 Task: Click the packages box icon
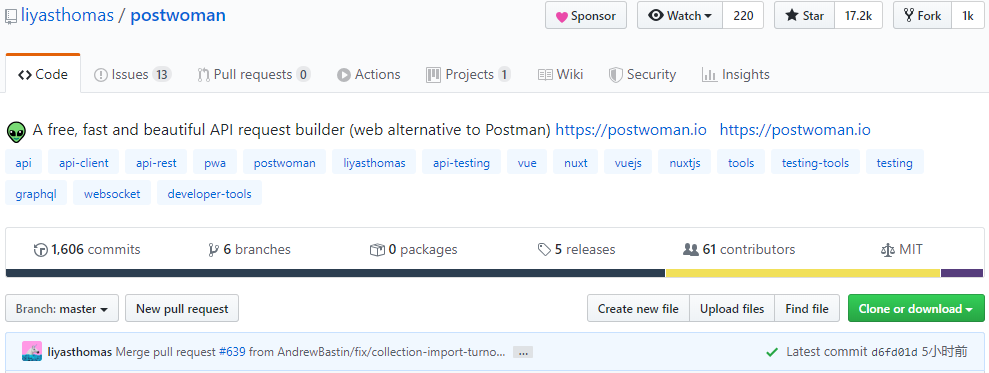(x=377, y=250)
